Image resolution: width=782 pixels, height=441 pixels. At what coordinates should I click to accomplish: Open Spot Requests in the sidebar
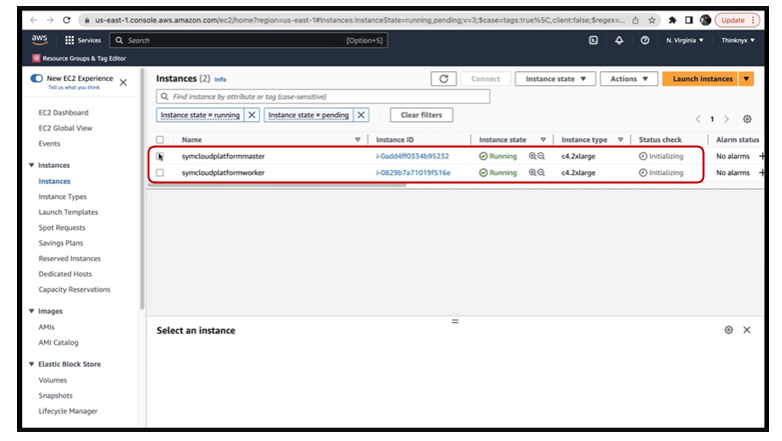(62, 227)
